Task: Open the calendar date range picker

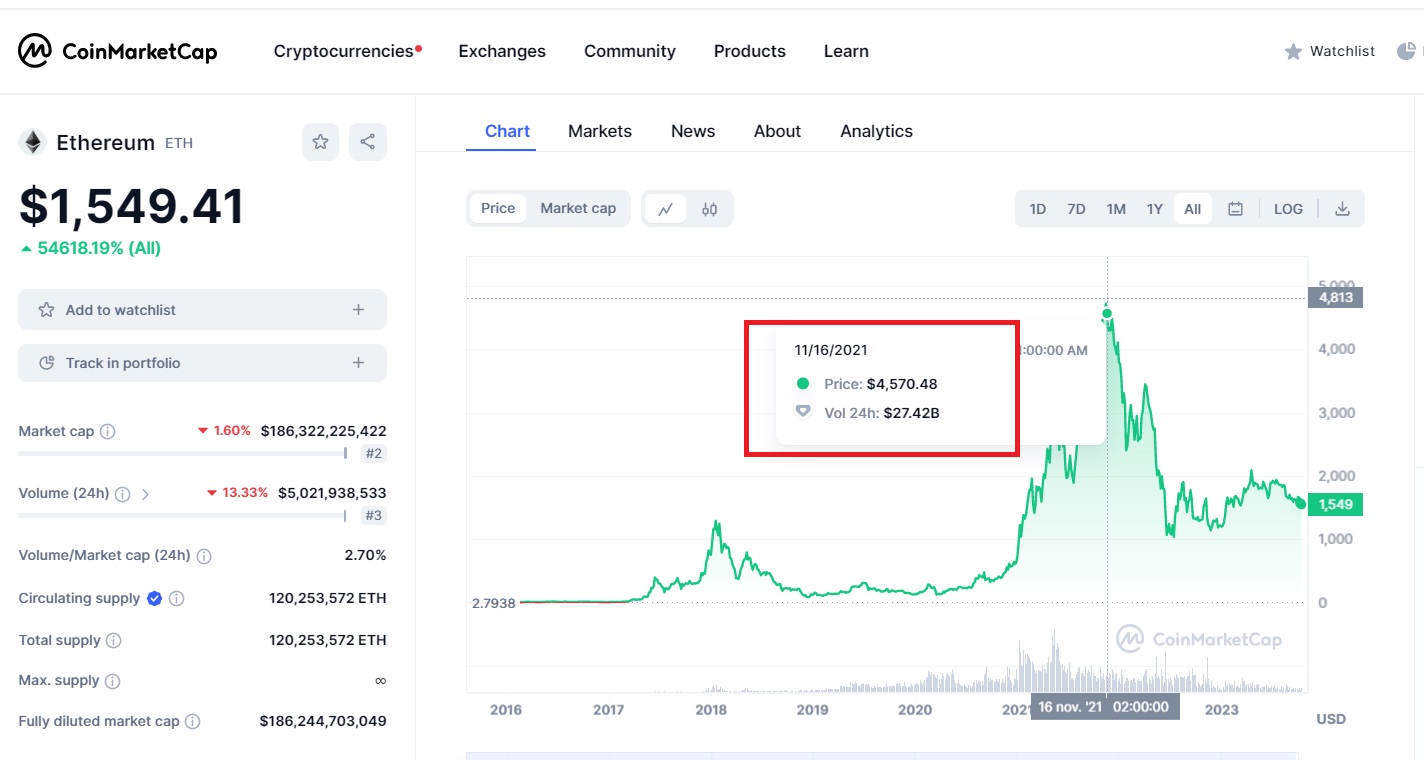Action: point(1236,209)
